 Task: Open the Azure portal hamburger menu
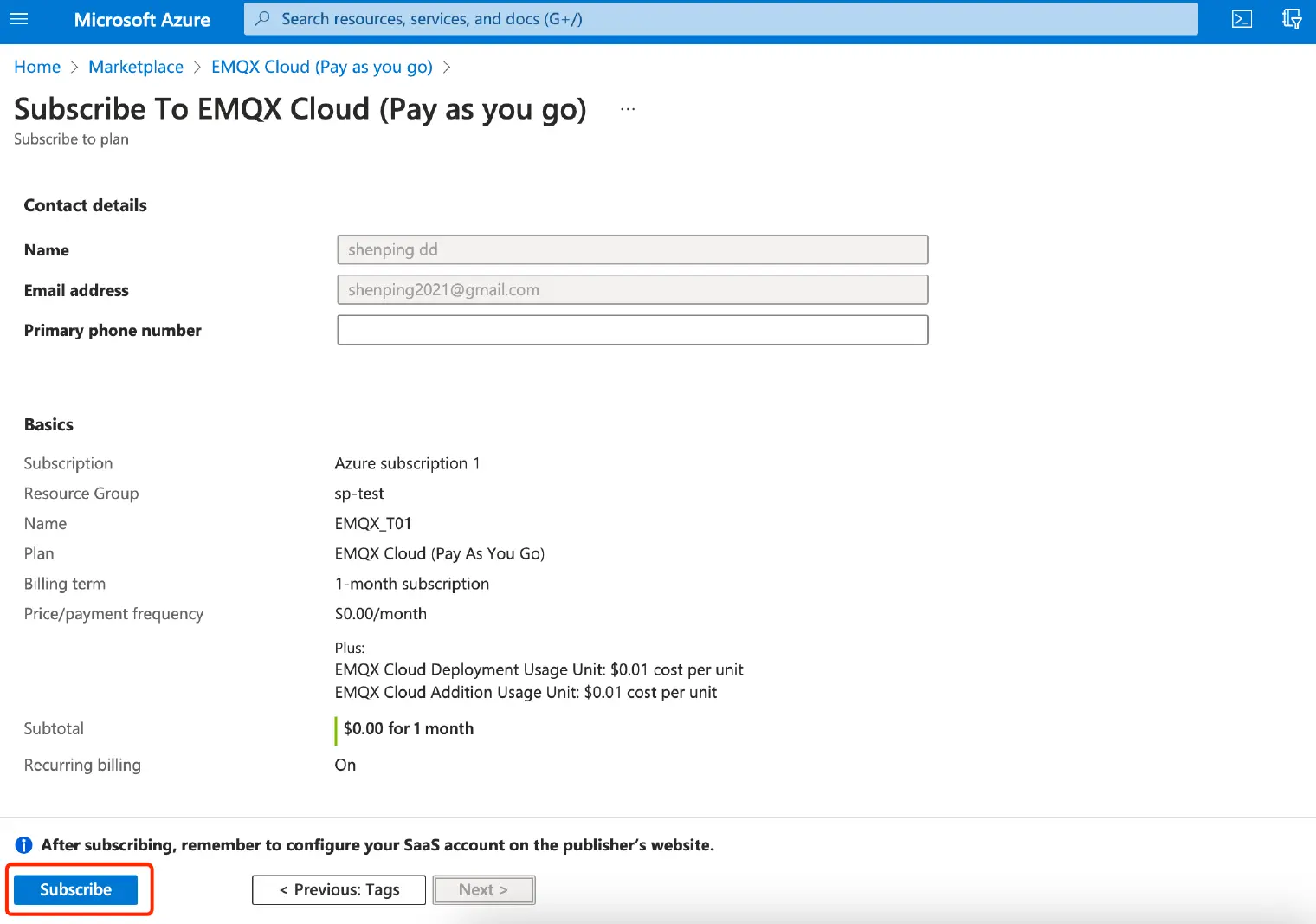(19, 18)
